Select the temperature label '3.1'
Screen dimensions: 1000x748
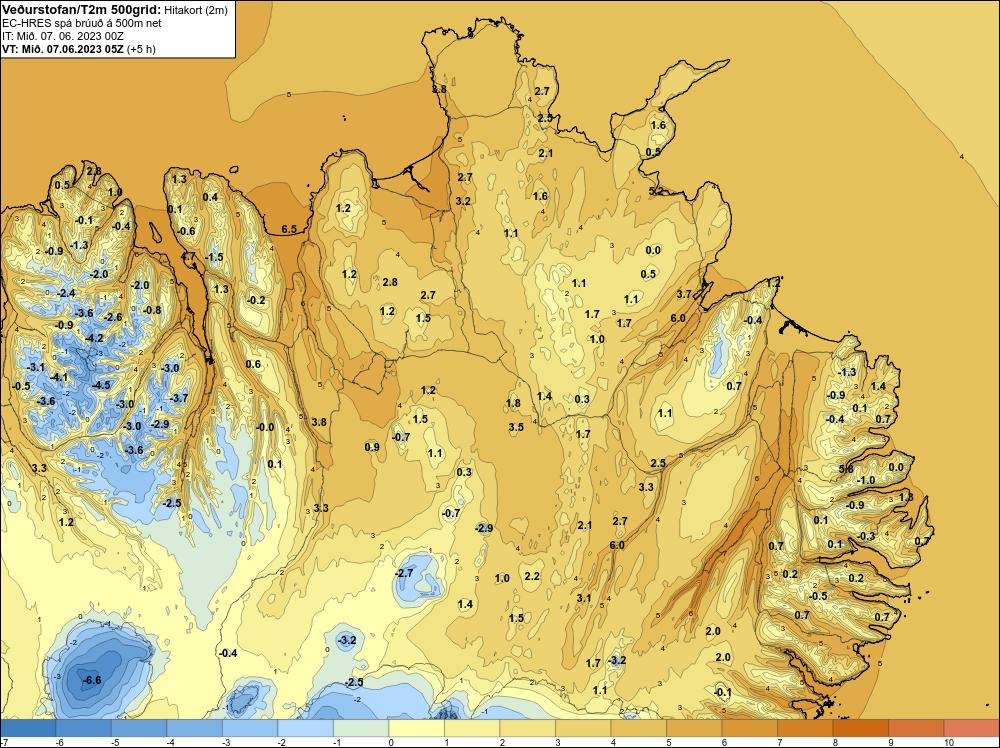point(584,598)
